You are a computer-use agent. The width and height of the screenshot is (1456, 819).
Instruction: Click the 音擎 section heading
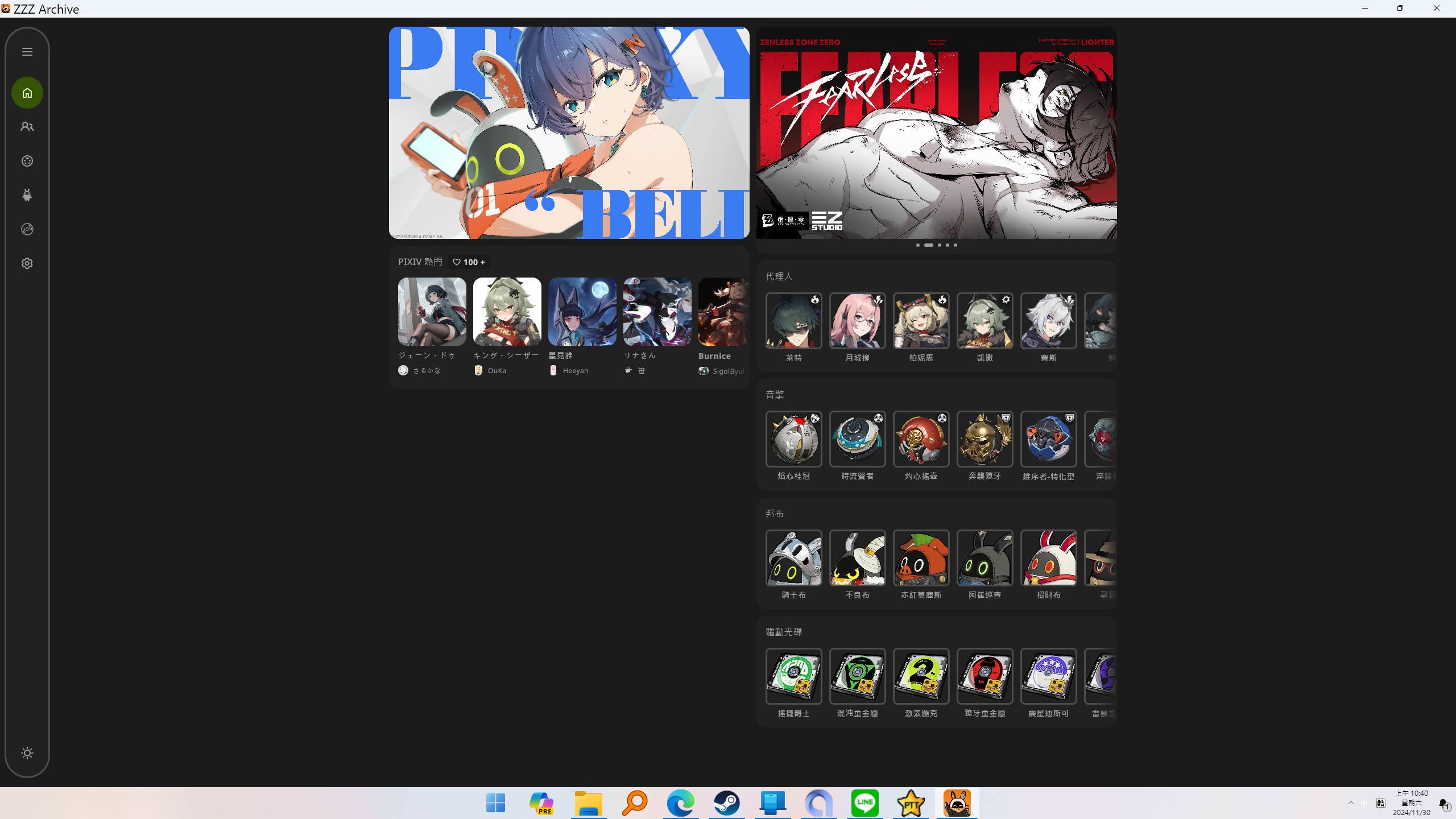pos(775,395)
